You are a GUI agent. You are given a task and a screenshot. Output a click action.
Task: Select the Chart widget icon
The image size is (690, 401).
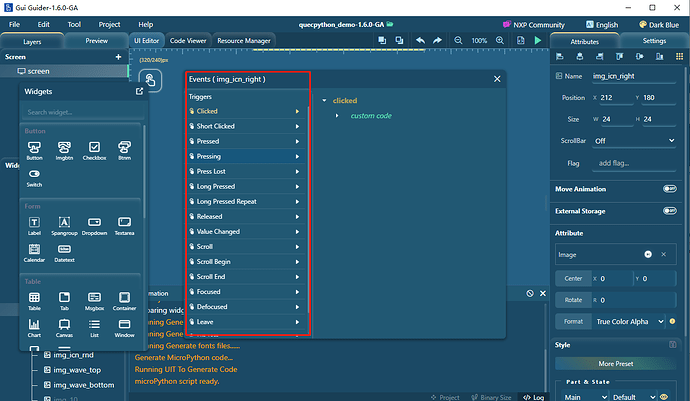(x=34, y=326)
